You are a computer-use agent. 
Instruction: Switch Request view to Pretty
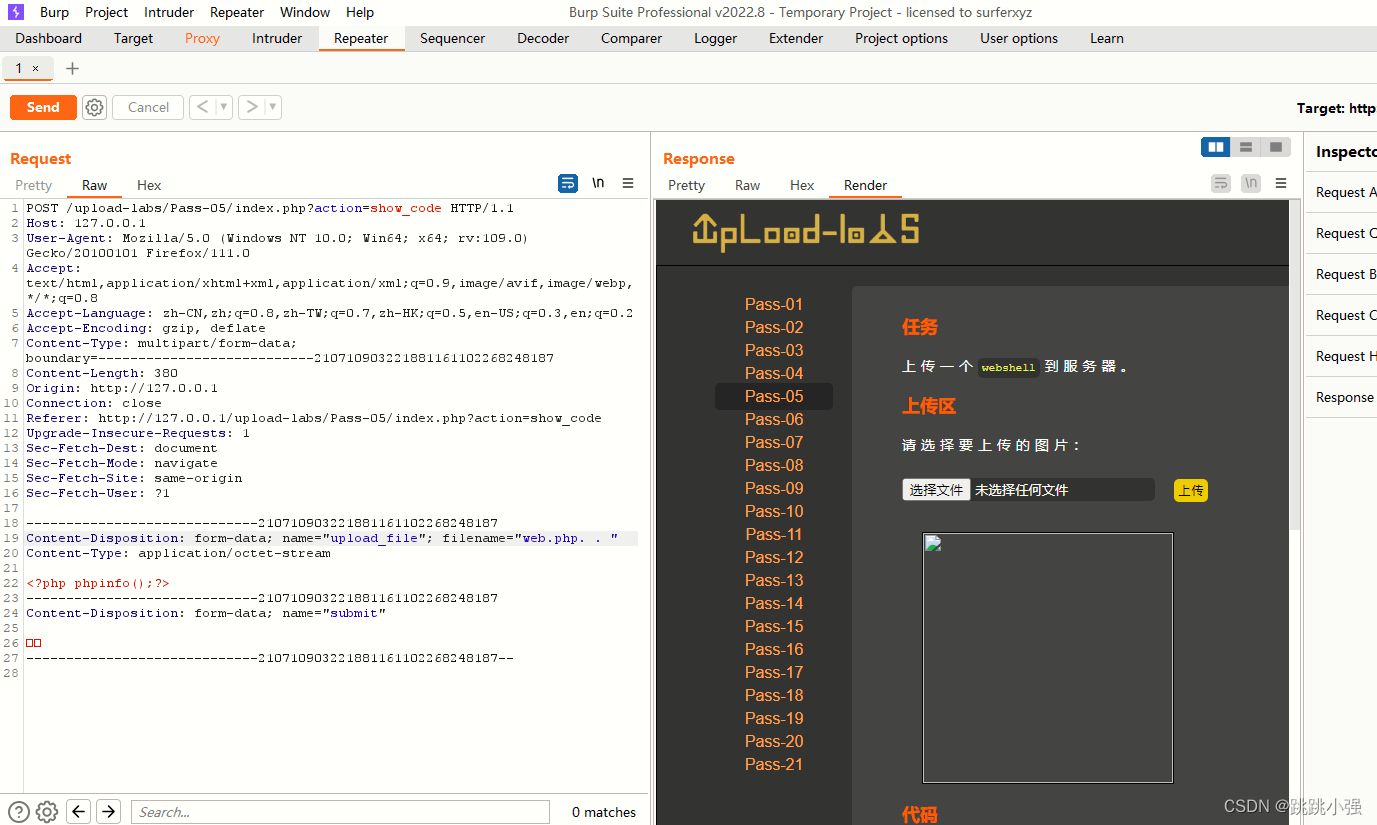point(33,185)
